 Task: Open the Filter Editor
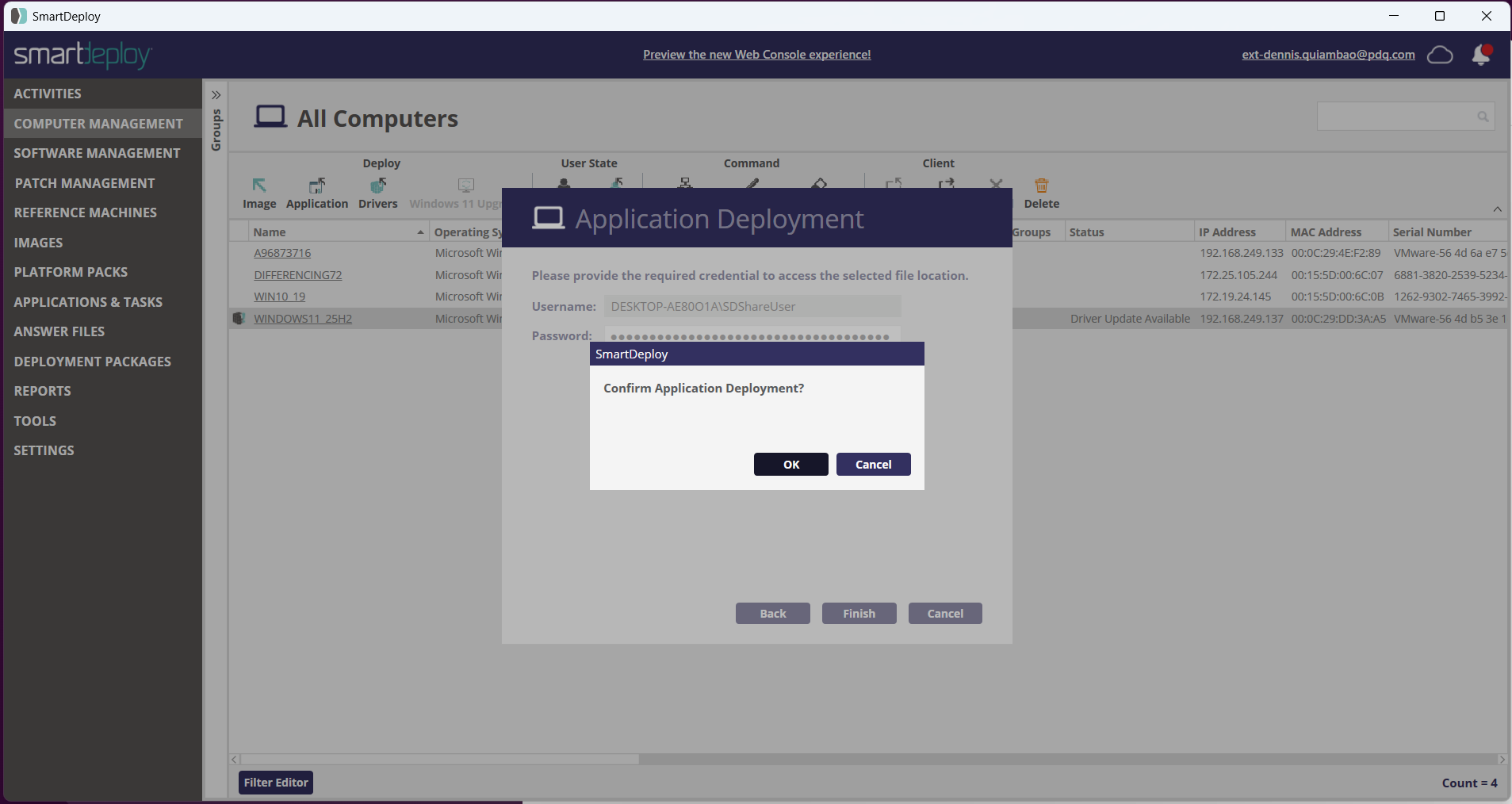[x=275, y=783]
